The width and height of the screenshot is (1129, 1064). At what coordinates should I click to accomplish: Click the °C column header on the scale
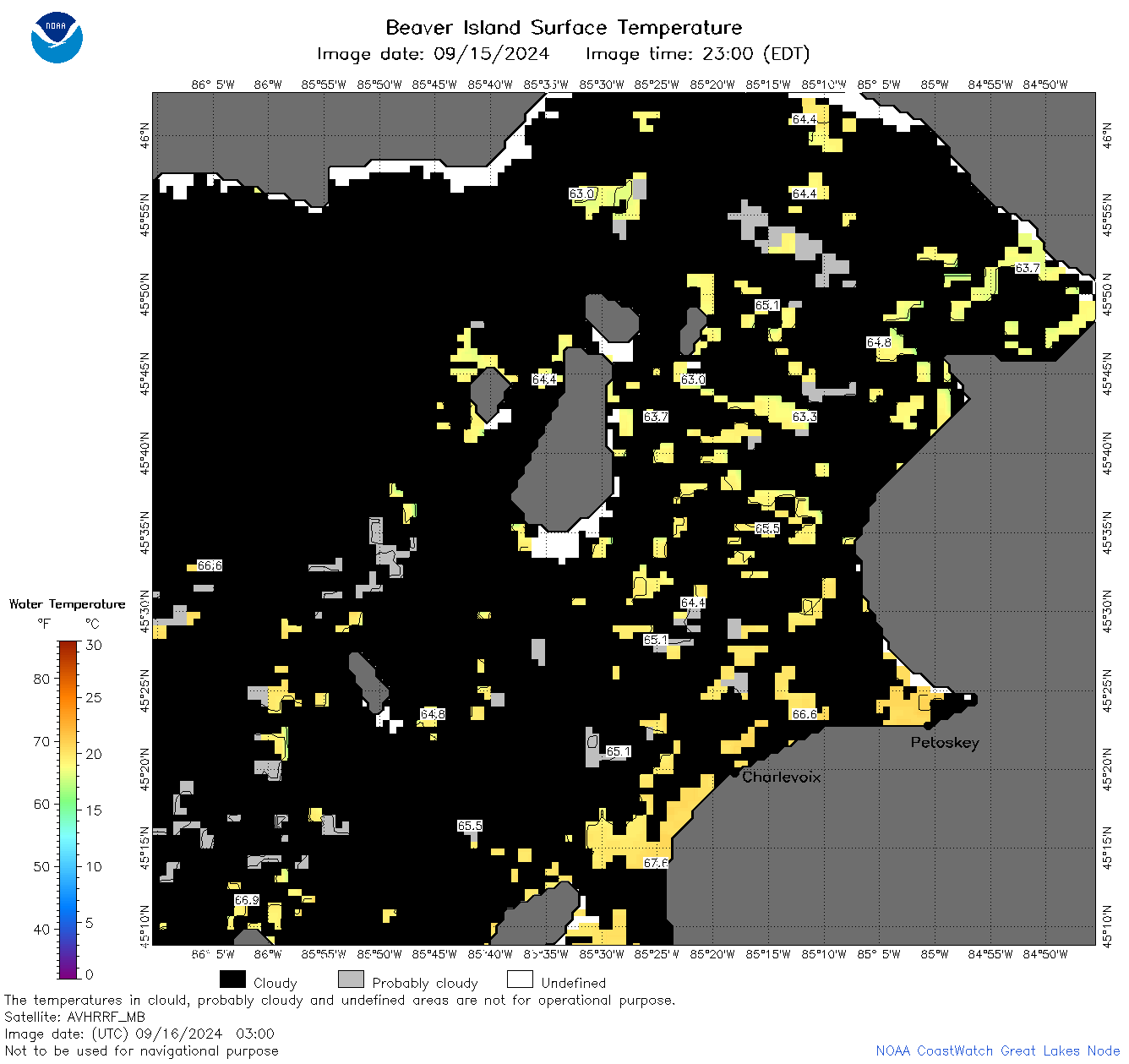[x=92, y=624]
